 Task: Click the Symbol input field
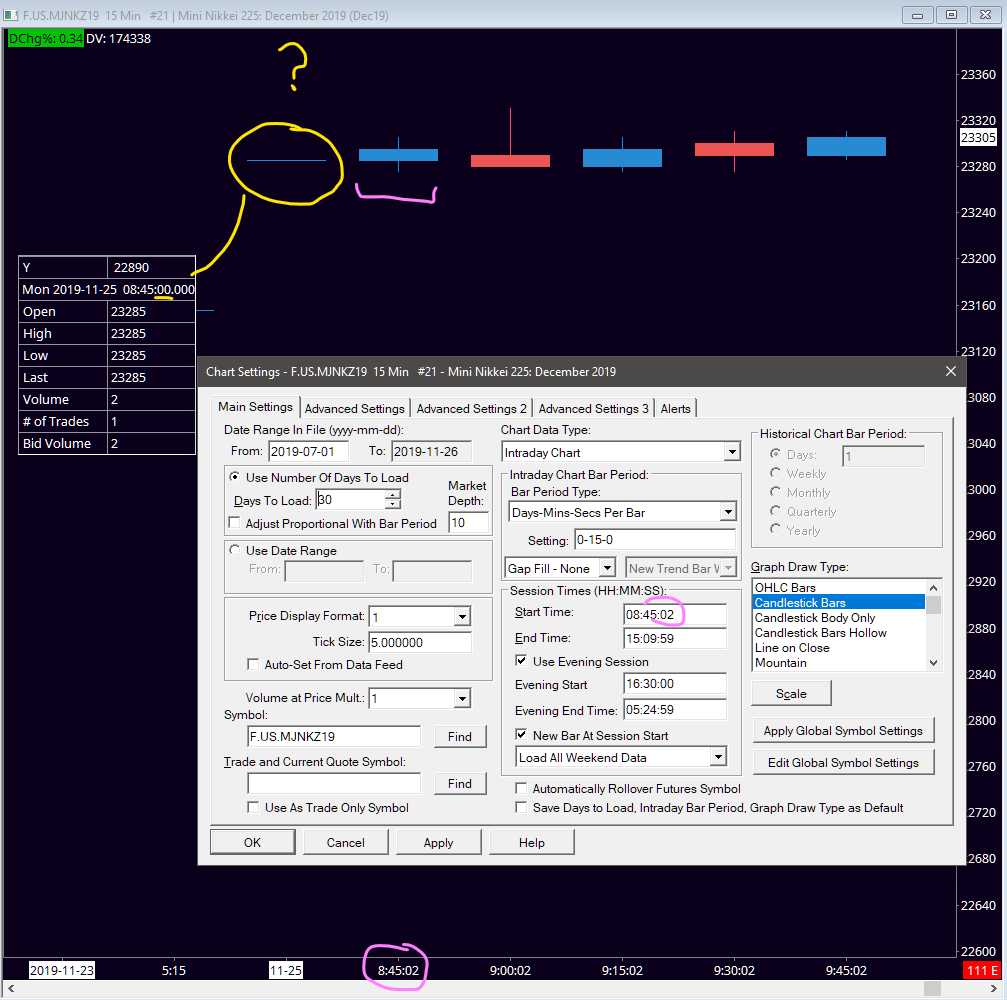[333, 737]
